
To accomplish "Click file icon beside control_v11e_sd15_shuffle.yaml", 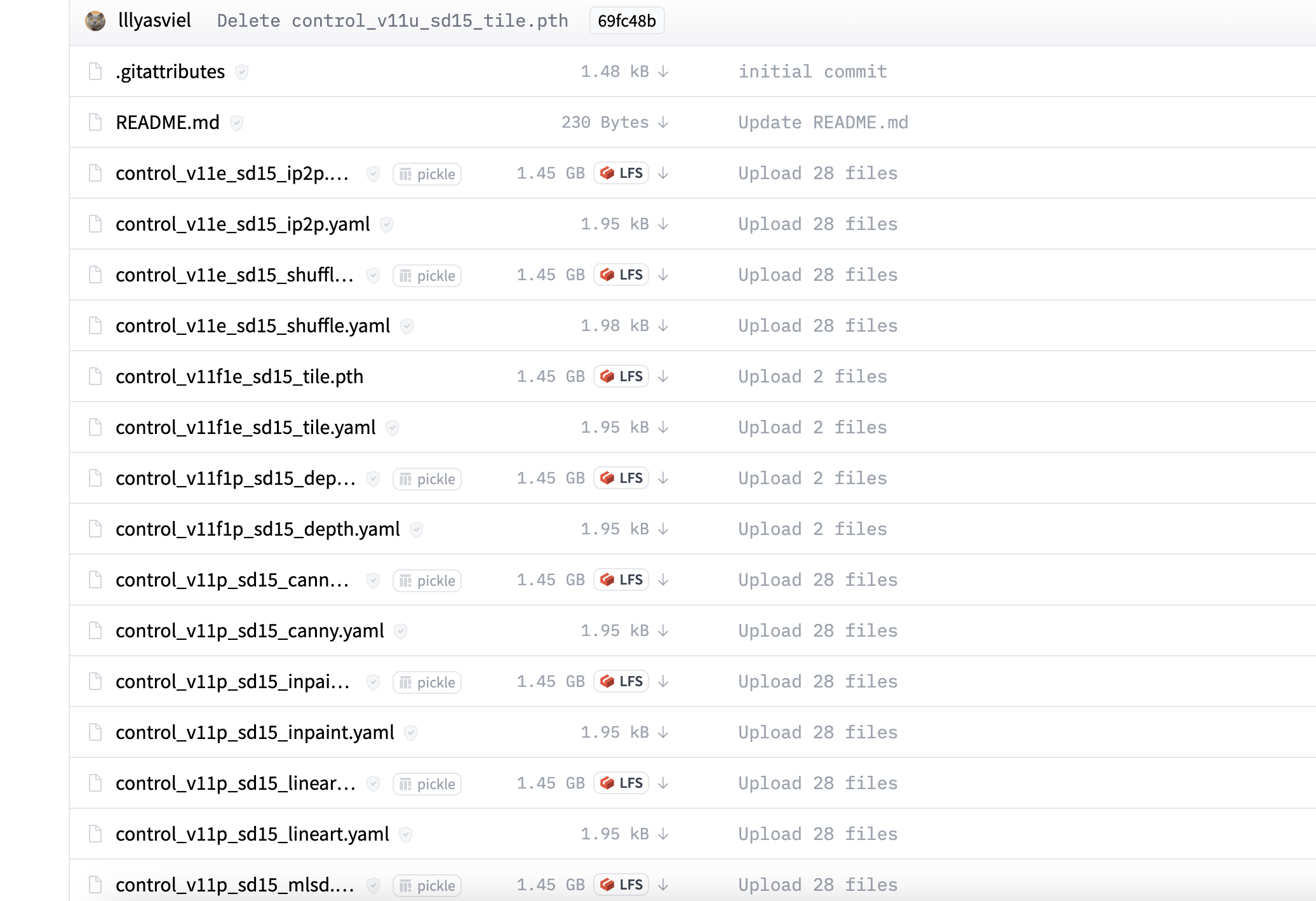I will [95, 326].
